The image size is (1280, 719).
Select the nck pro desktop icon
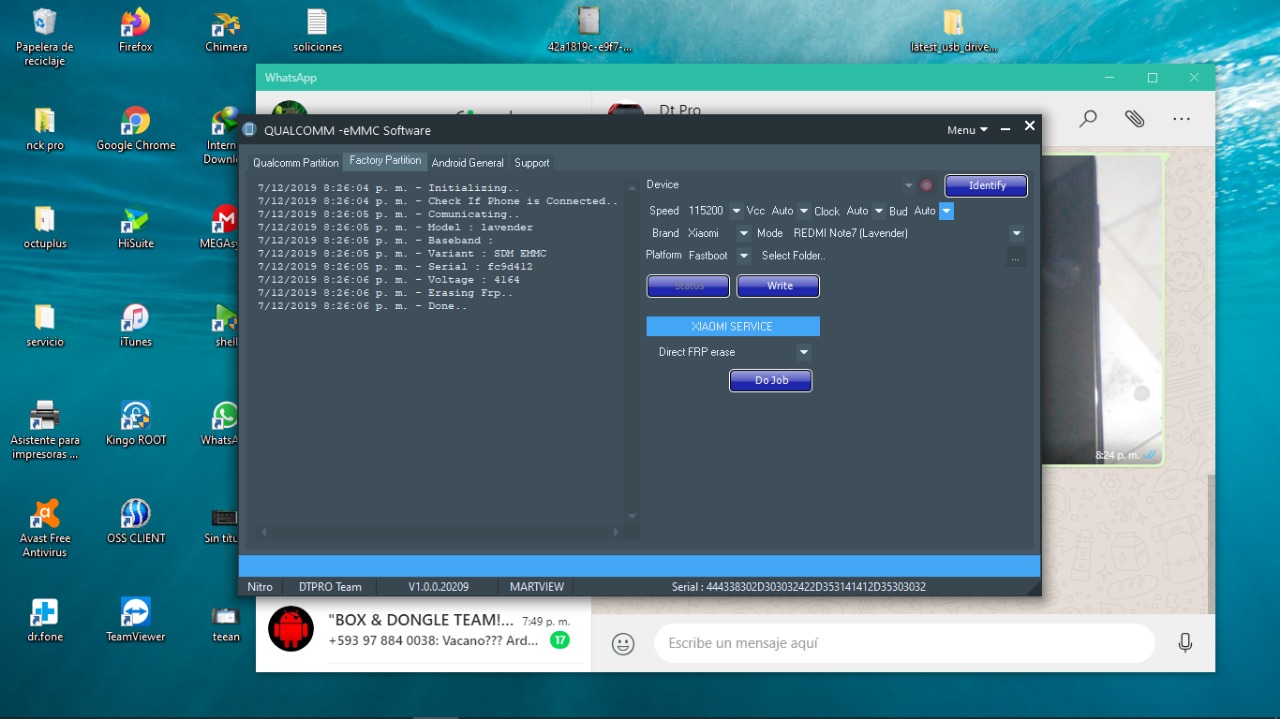click(44, 129)
